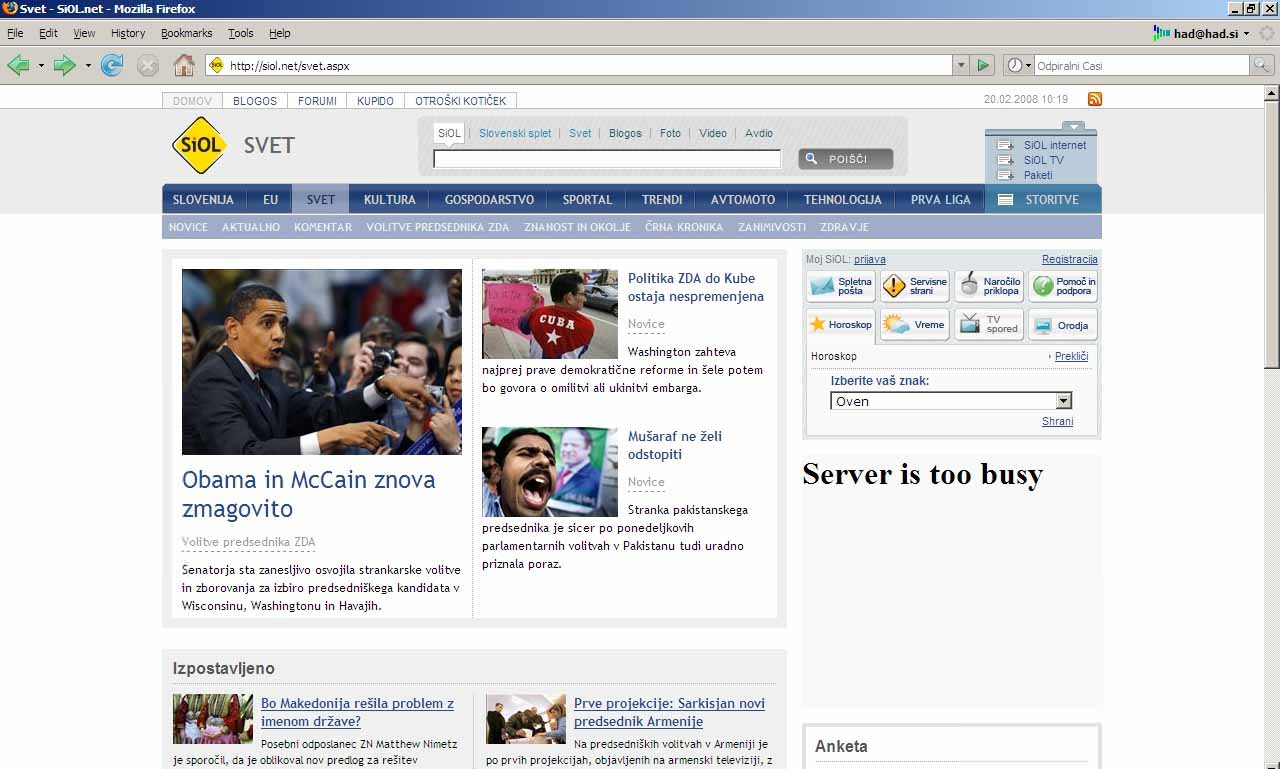Open Servisne strani warning icon button
The width and height of the screenshot is (1280, 769).
pos(915,287)
